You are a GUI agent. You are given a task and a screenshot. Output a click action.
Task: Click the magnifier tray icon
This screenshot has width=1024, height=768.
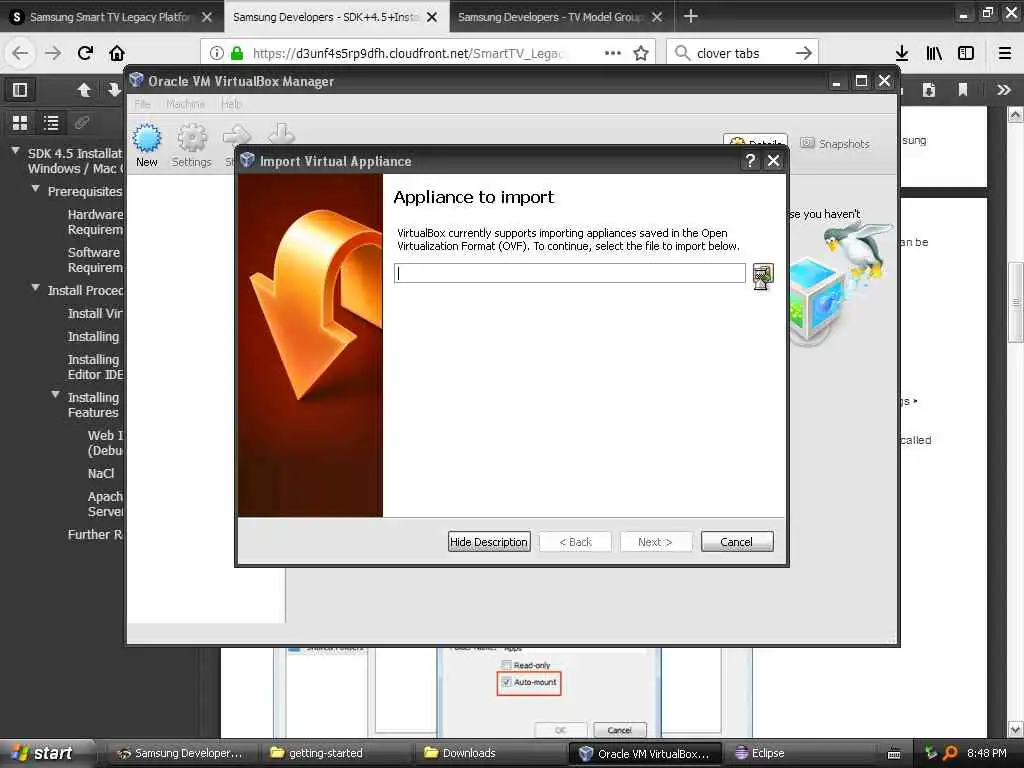coord(950,753)
